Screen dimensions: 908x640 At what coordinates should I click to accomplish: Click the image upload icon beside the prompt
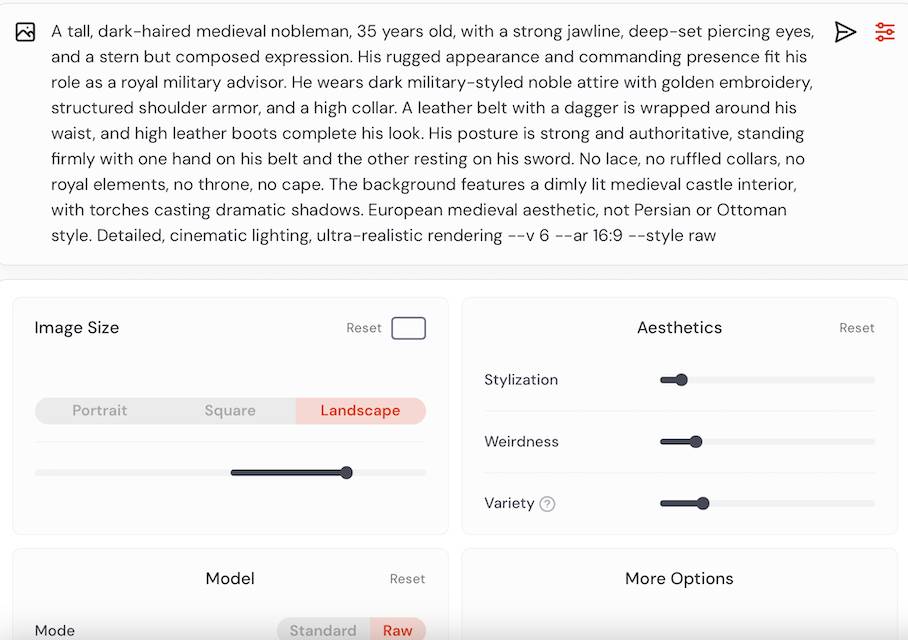(x=26, y=32)
